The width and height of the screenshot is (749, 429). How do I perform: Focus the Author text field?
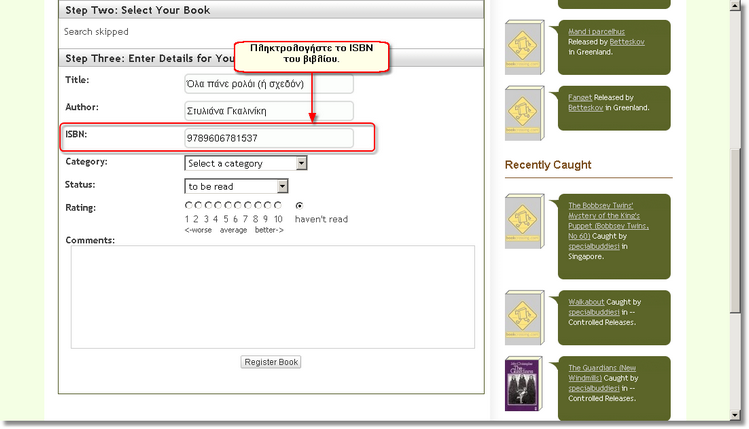click(268, 111)
